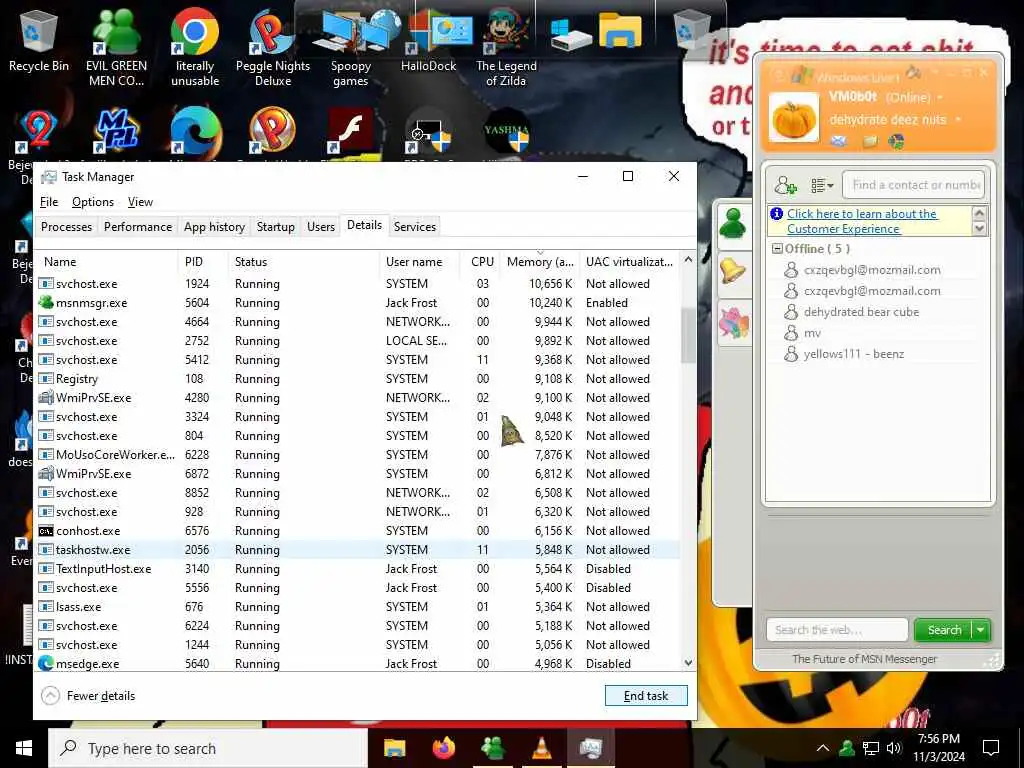Image resolution: width=1024 pixels, height=768 pixels.
Task: Open Peggle Nights Deluxe shortcut
Action: 273,47
